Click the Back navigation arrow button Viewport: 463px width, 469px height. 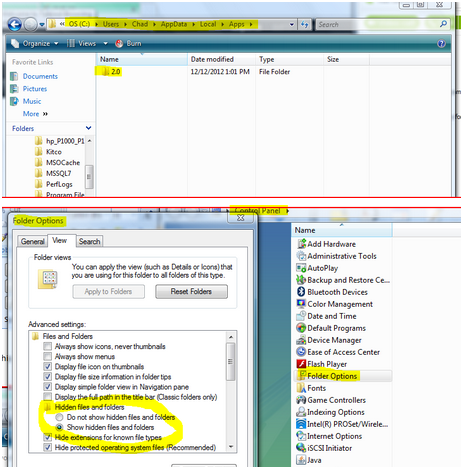click(15, 24)
